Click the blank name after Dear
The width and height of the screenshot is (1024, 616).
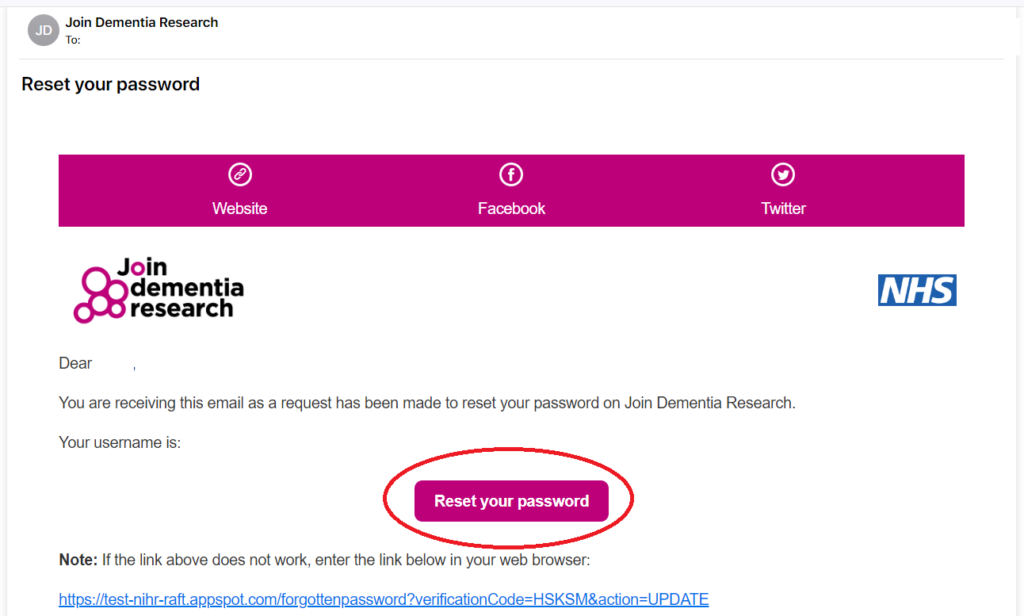click(114, 364)
